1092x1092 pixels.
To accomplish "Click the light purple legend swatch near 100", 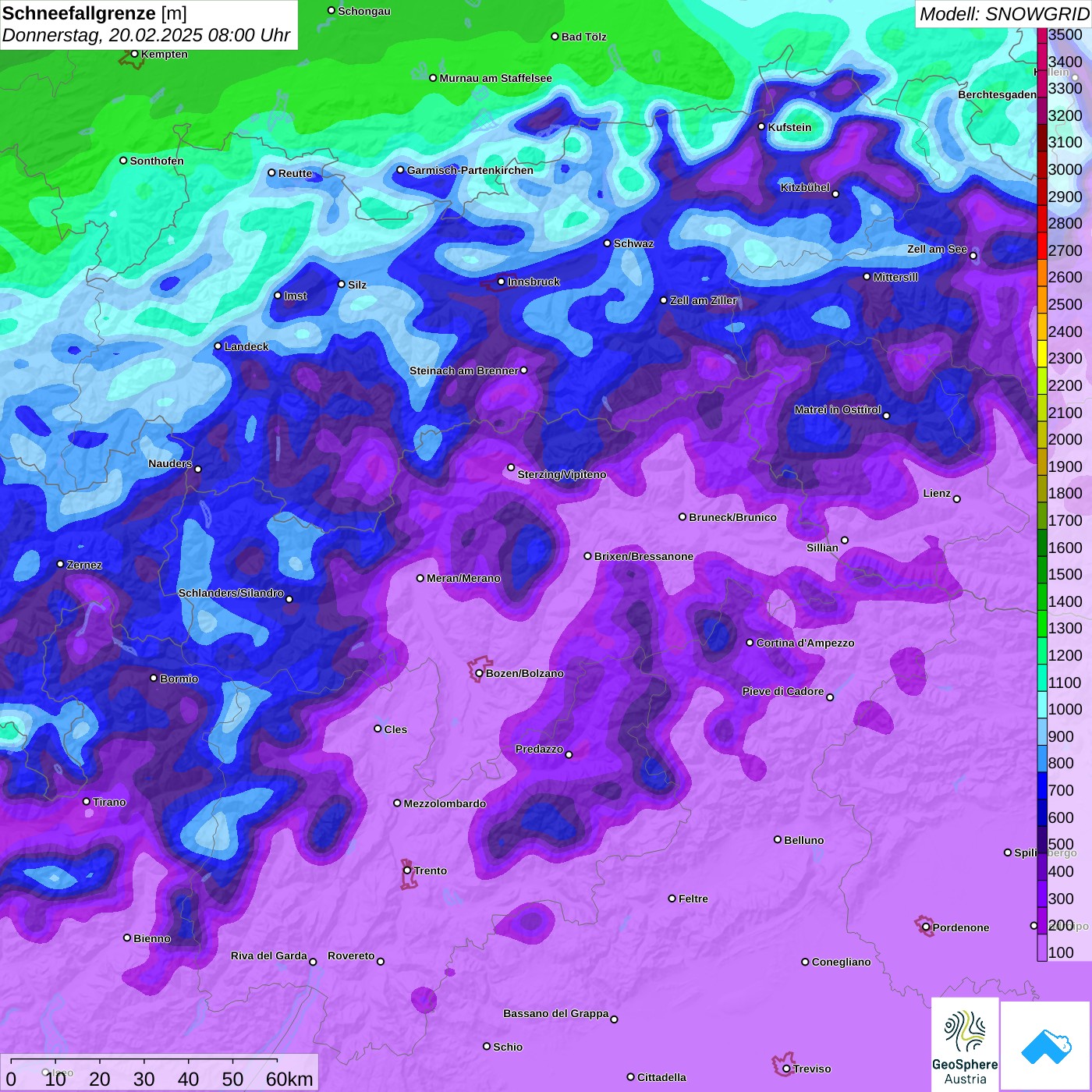I will coord(1042,946).
